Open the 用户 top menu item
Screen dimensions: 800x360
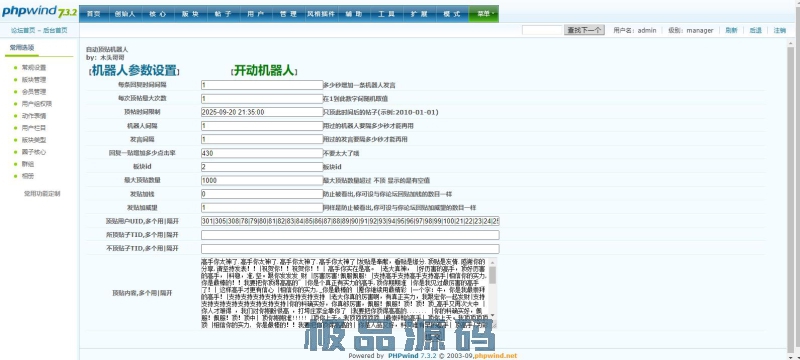(x=255, y=14)
